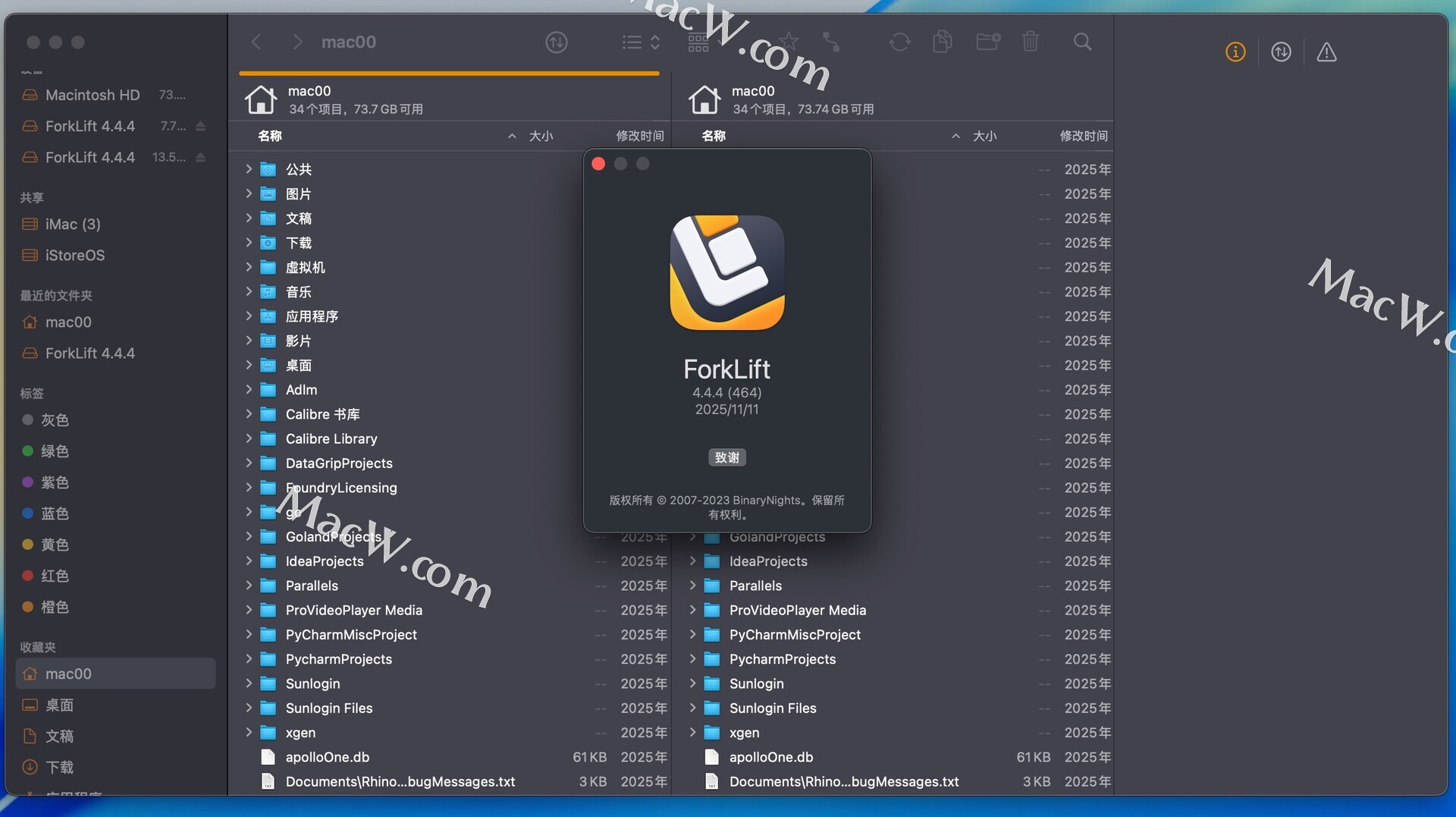Open the search magnifier in the toolbar
Viewport: 1456px width, 817px height.
pos(1082,42)
